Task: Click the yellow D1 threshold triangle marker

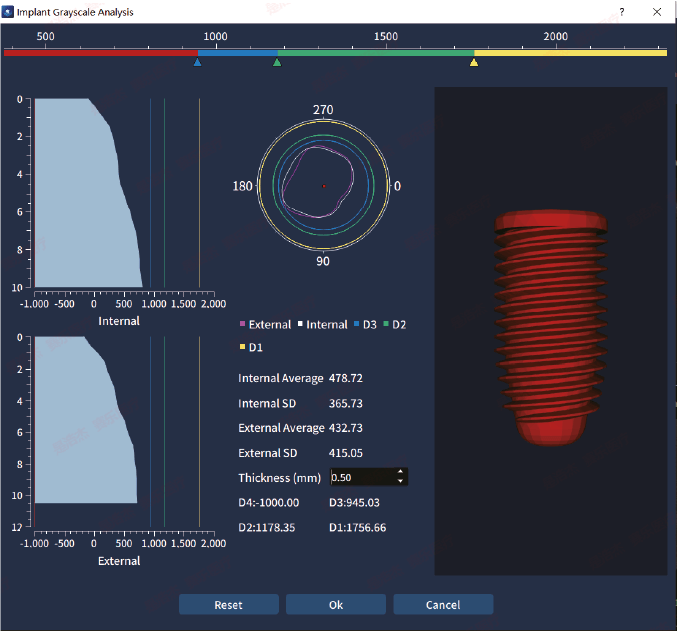Action: click(474, 62)
